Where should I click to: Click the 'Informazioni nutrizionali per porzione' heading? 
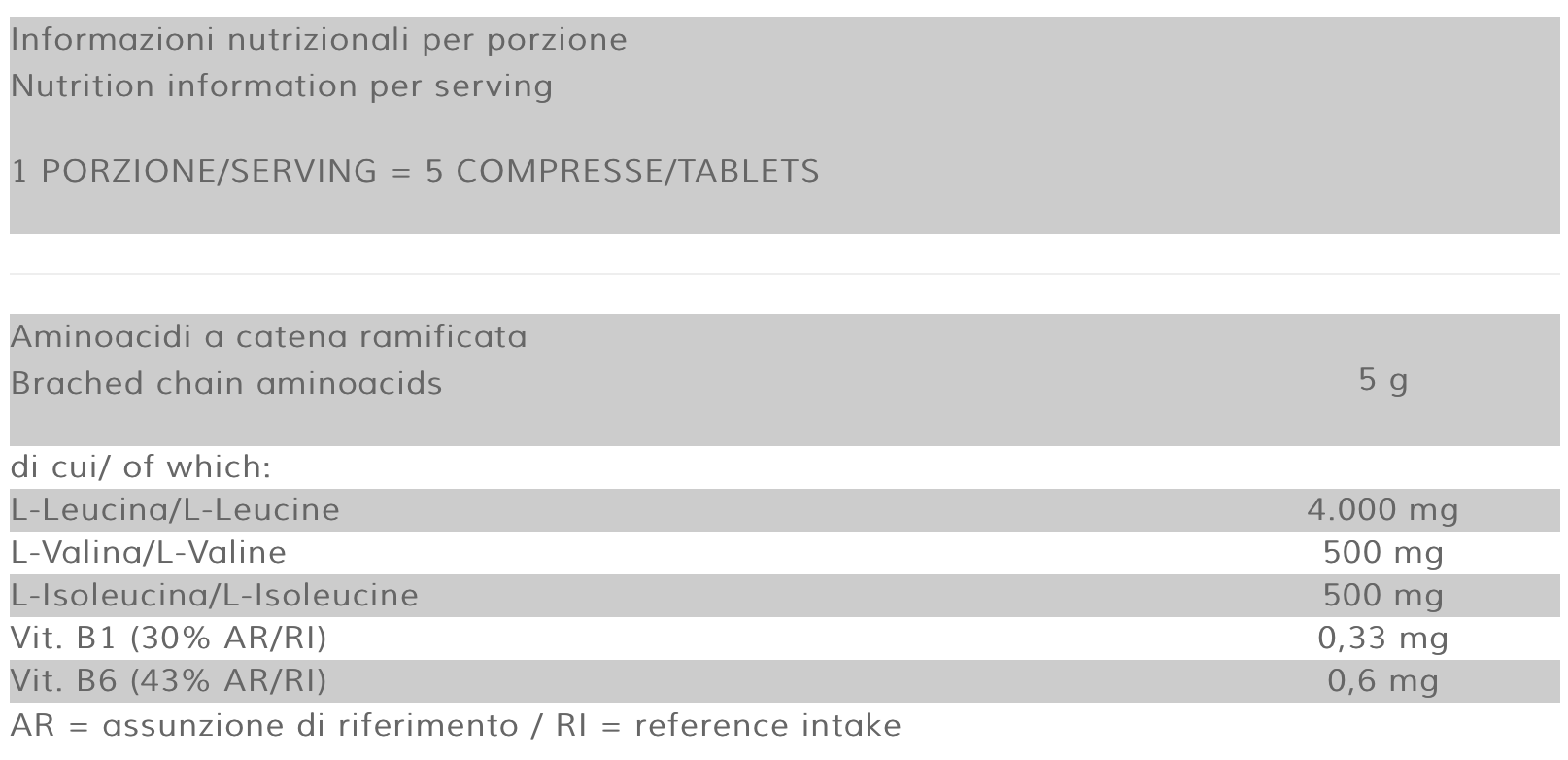[319, 40]
